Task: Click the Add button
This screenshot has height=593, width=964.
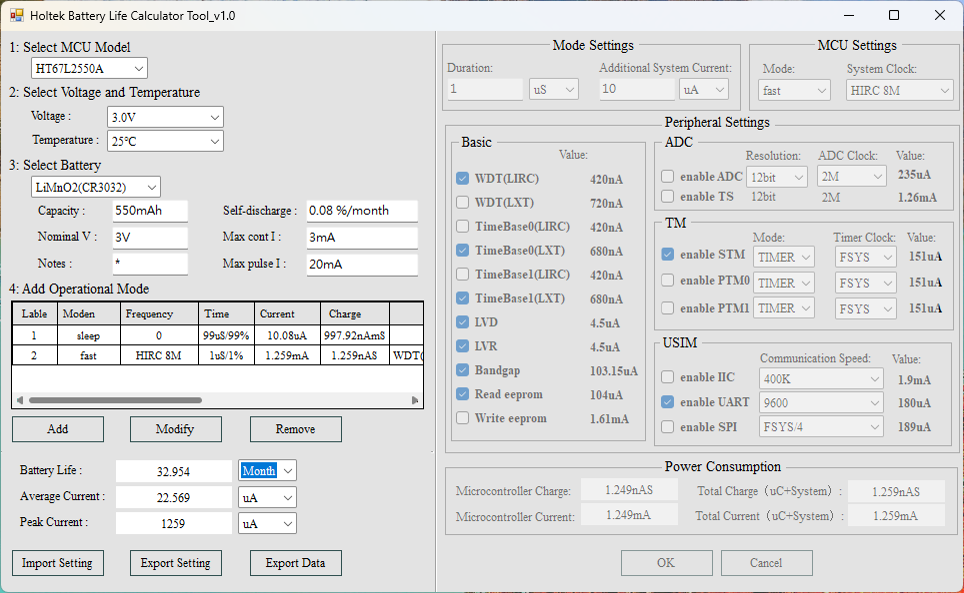Action: [58, 429]
